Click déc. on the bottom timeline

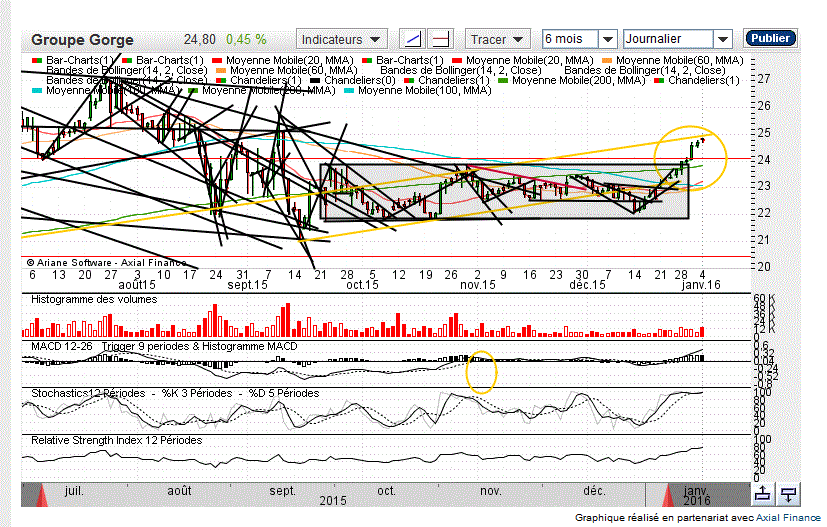(594, 491)
